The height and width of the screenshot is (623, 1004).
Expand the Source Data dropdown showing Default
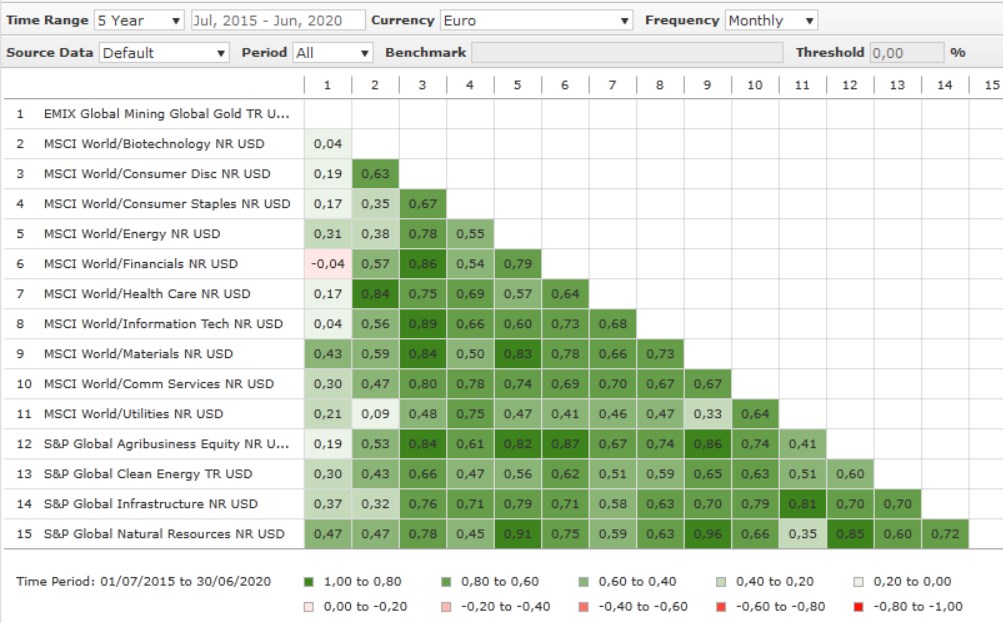click(x=165, y=53)
